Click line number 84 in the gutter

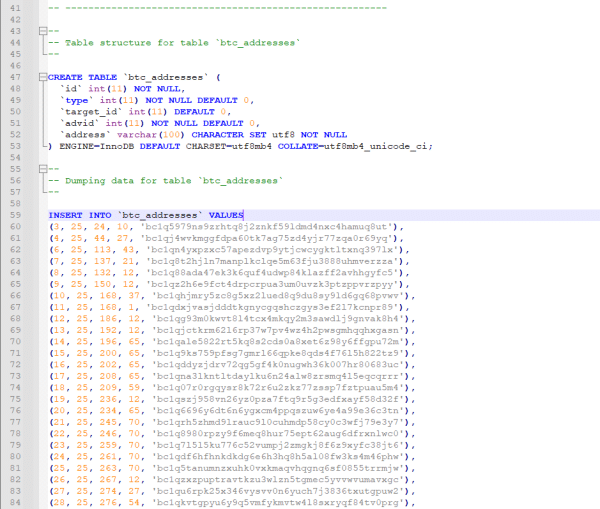point(15,498)
